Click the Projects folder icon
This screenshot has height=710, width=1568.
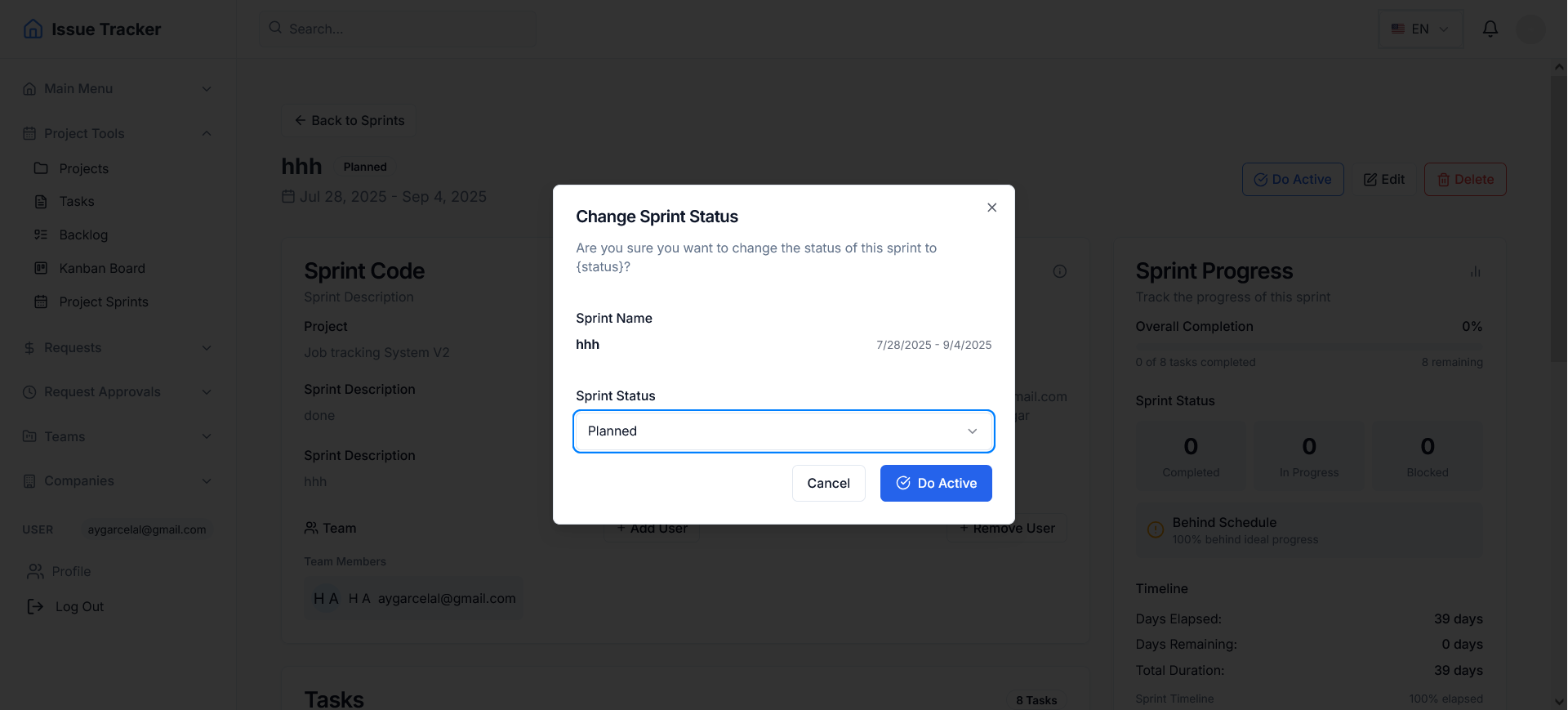41,168
